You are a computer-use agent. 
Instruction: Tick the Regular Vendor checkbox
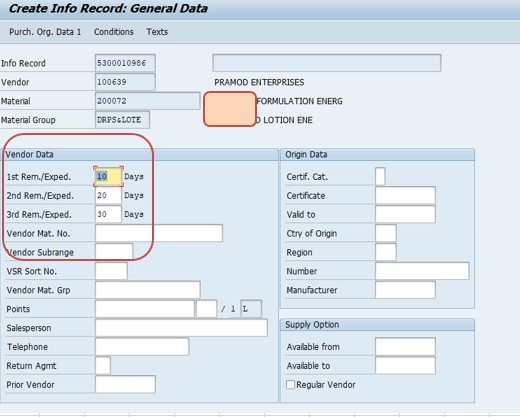[x=290, y=385]
